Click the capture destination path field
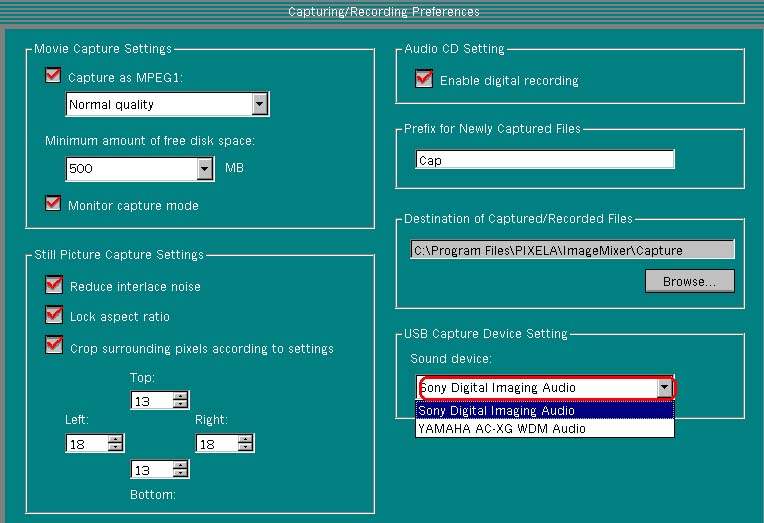 click(x=572, y=250)
